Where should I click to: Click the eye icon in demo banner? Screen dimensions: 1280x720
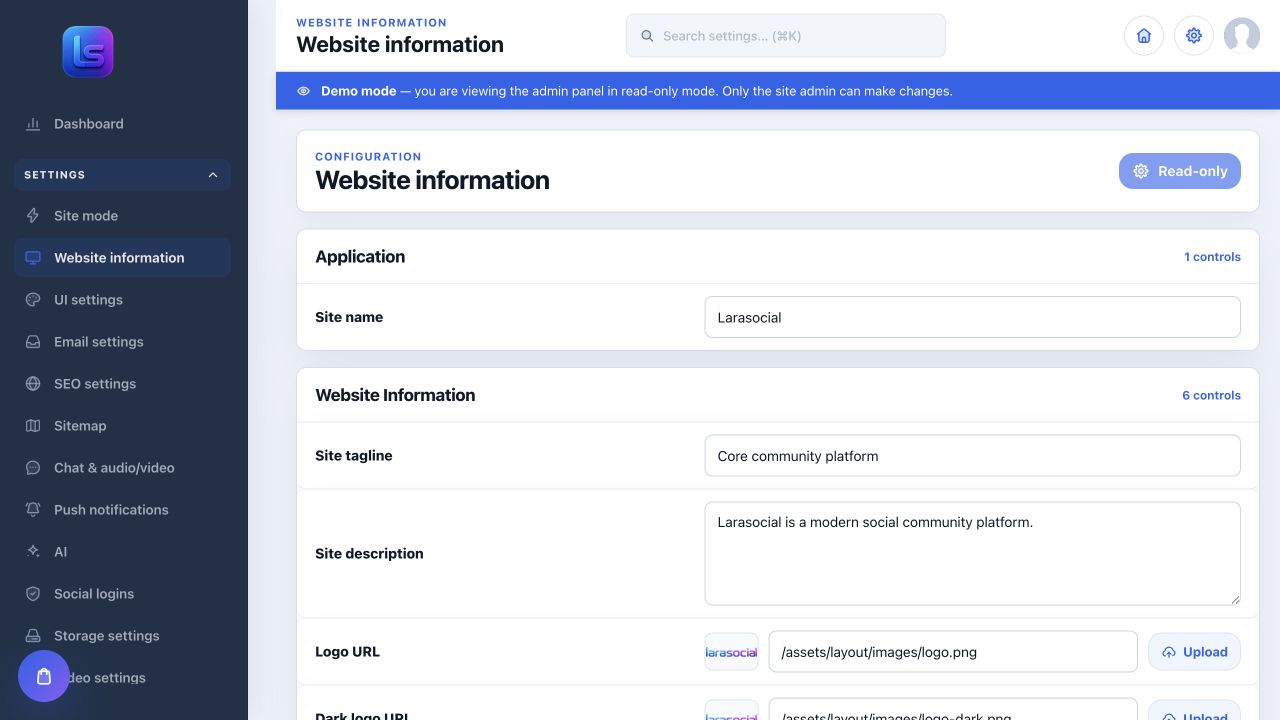pyautogui.click(x=303, y=91)
